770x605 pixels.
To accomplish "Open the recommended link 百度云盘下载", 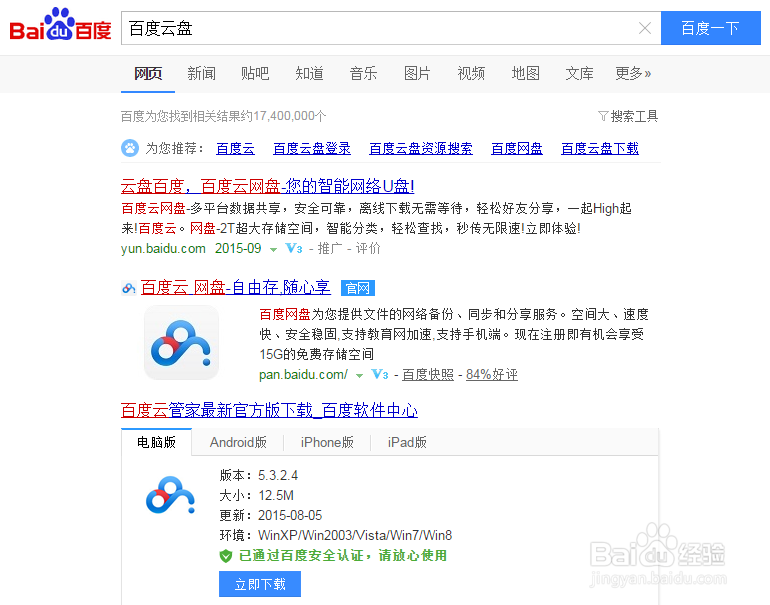I will (600, 148).
